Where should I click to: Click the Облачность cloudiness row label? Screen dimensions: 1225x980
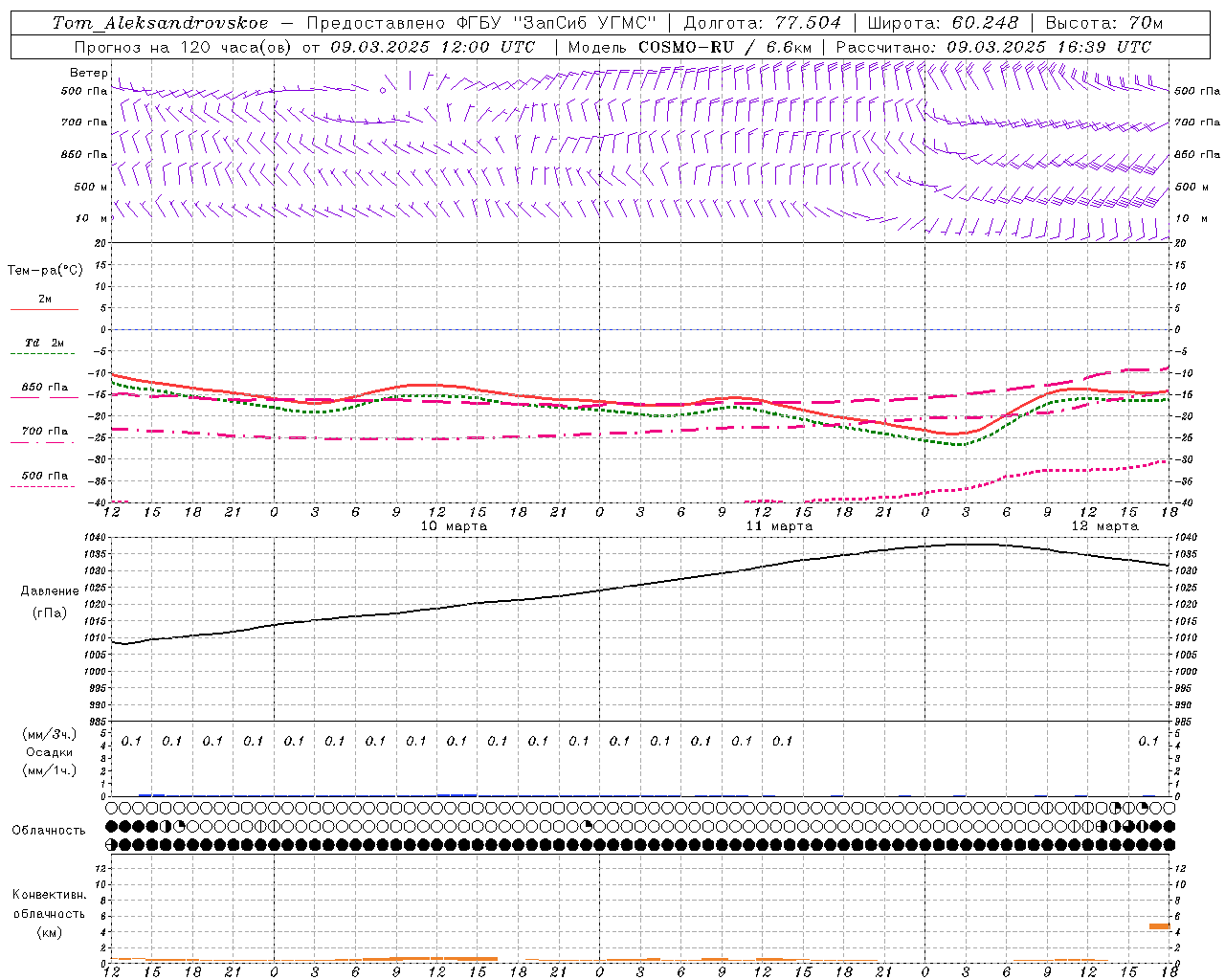point(49,830)
